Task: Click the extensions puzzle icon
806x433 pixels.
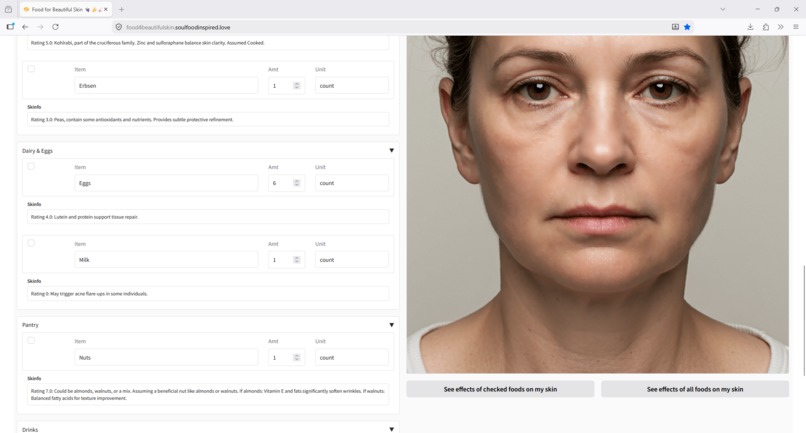Action: [x=766, y=27]
